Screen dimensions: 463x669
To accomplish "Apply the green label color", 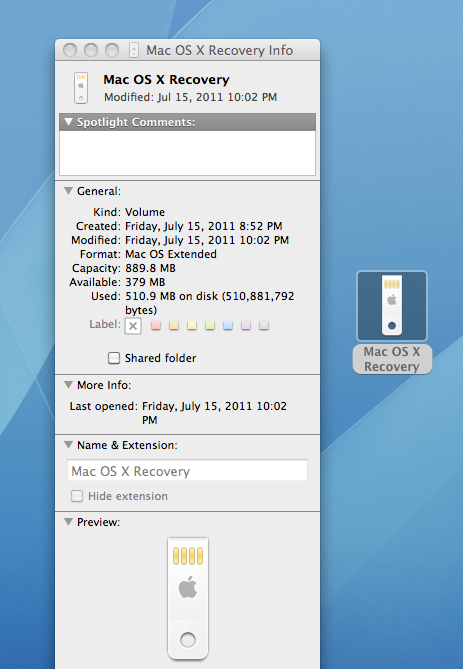I will pos(210,326).
